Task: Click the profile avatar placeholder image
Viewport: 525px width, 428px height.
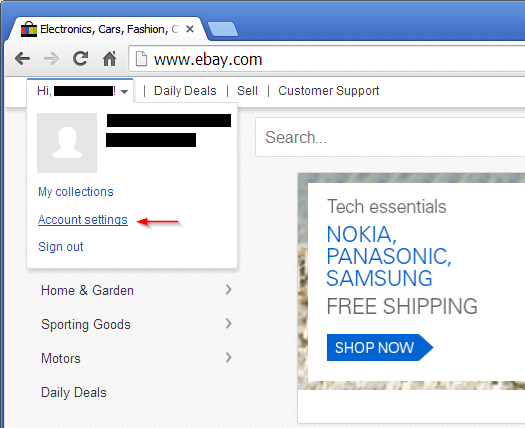Action: (67, 143)
